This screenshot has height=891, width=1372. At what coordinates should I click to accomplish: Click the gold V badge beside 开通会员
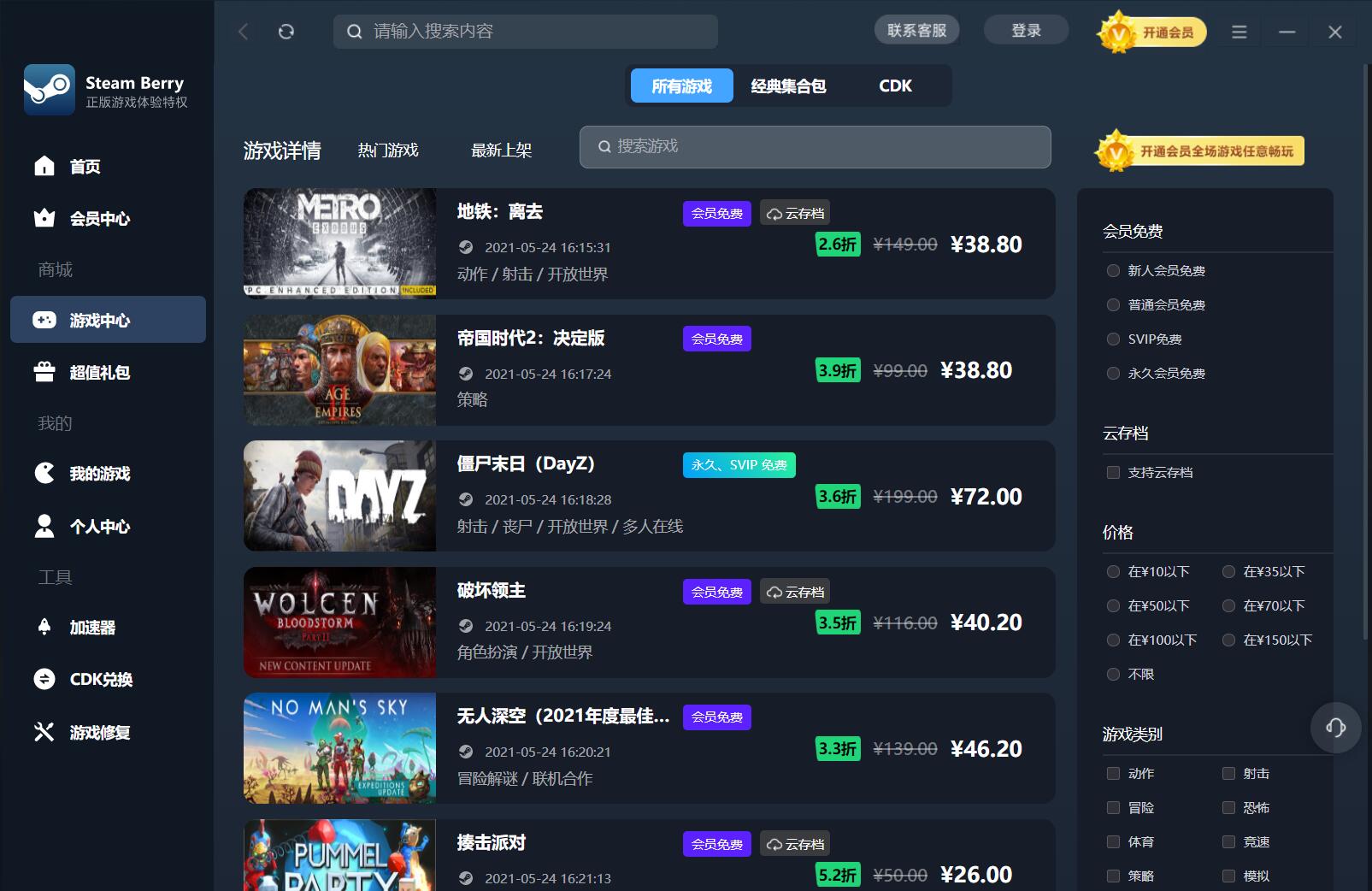[1117, 32]
